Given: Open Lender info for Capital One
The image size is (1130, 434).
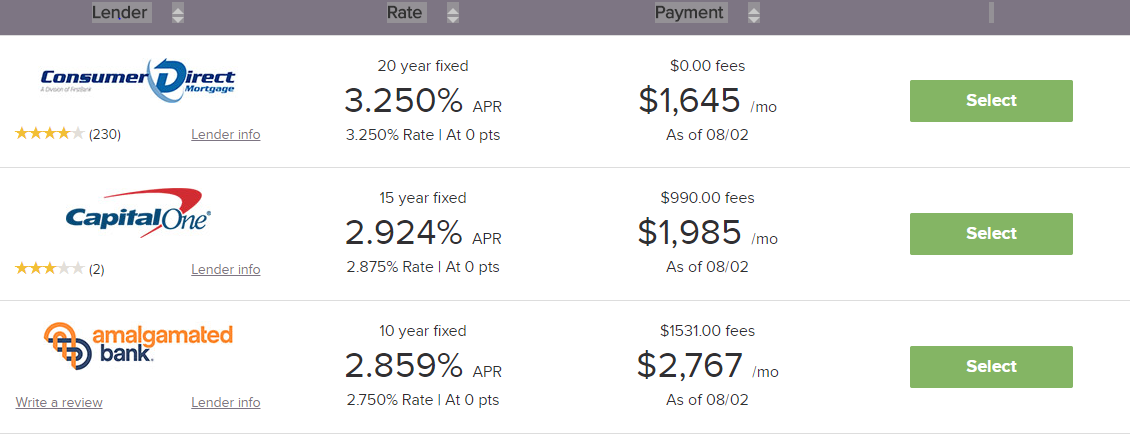Looking at the screenshot, I should tap(225, 269).
